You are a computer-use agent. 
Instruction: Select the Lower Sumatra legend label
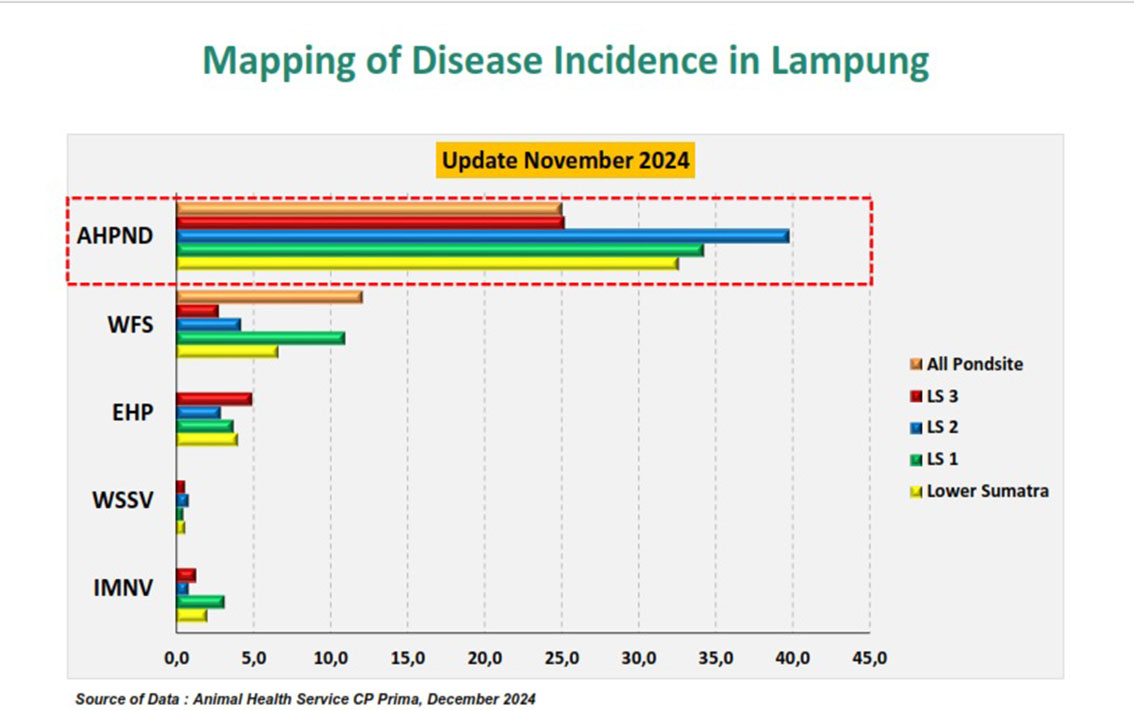click(987, 491)
